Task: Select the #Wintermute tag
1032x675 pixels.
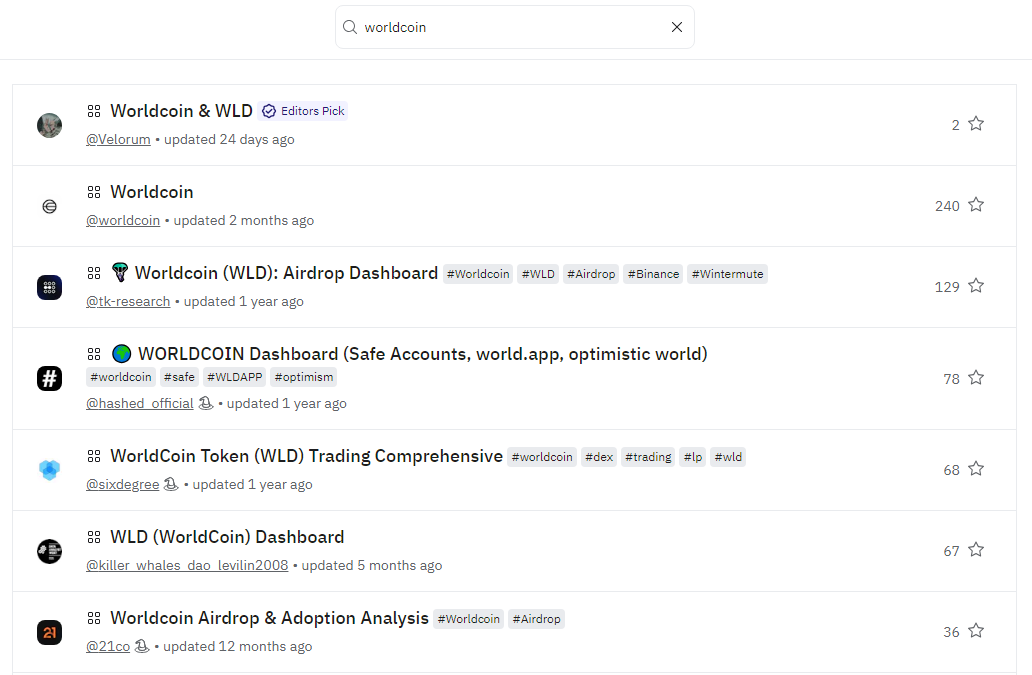Action: [727, 274]
